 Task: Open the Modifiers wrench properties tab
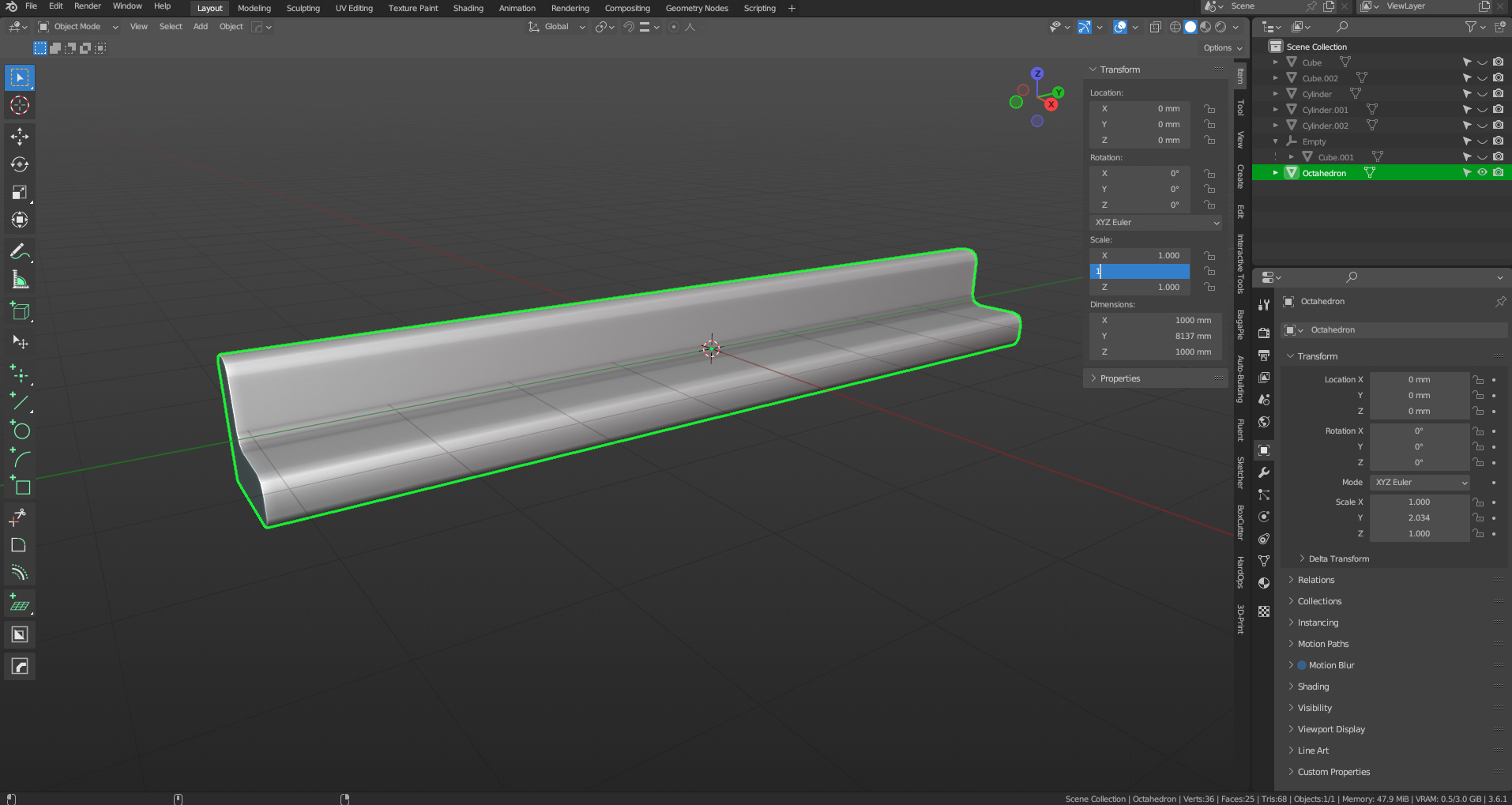tap(1264, 472)
